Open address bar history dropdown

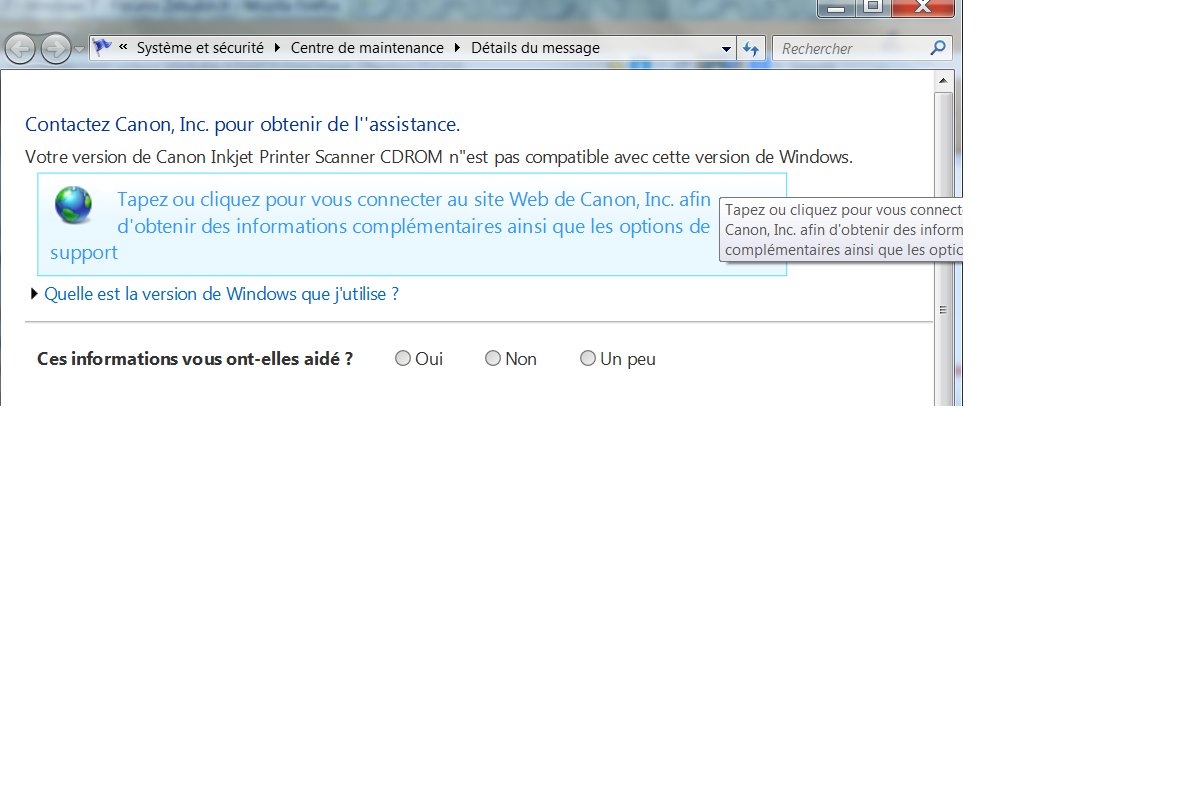click(x=727, y=49)
